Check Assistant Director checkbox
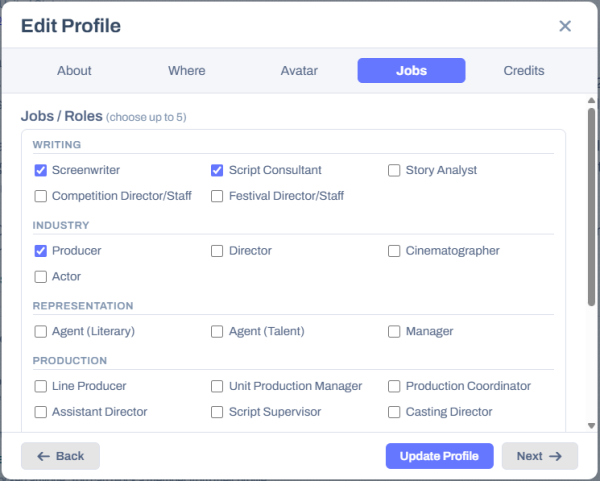Screen dimensions: 600x481 [41, 412]
